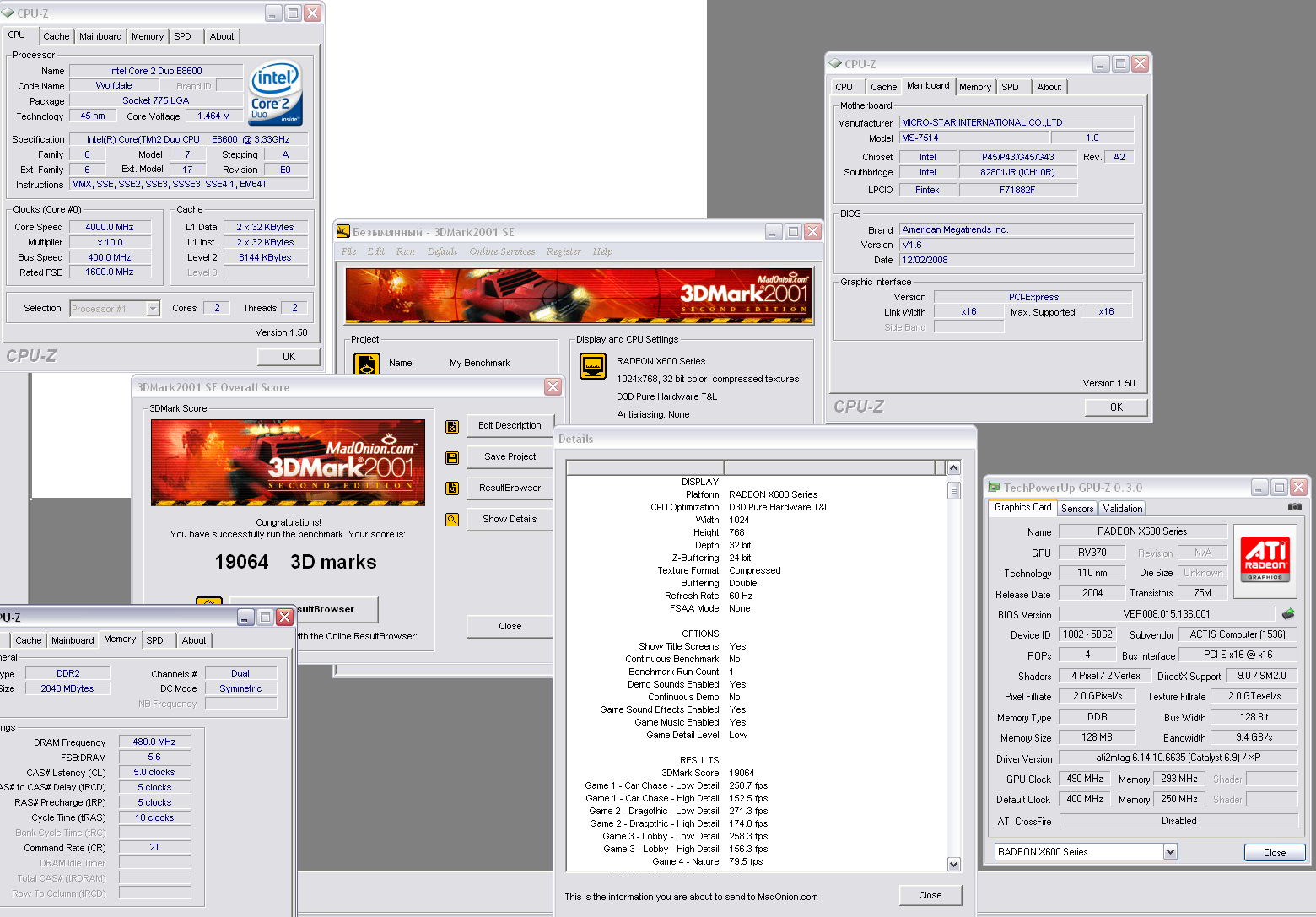This screenshot has height=917, width=1316.
Task: Click the 3DMark2001 banner in Overall Score dialog
Action: pyautogui.click(x=289, y=462)
